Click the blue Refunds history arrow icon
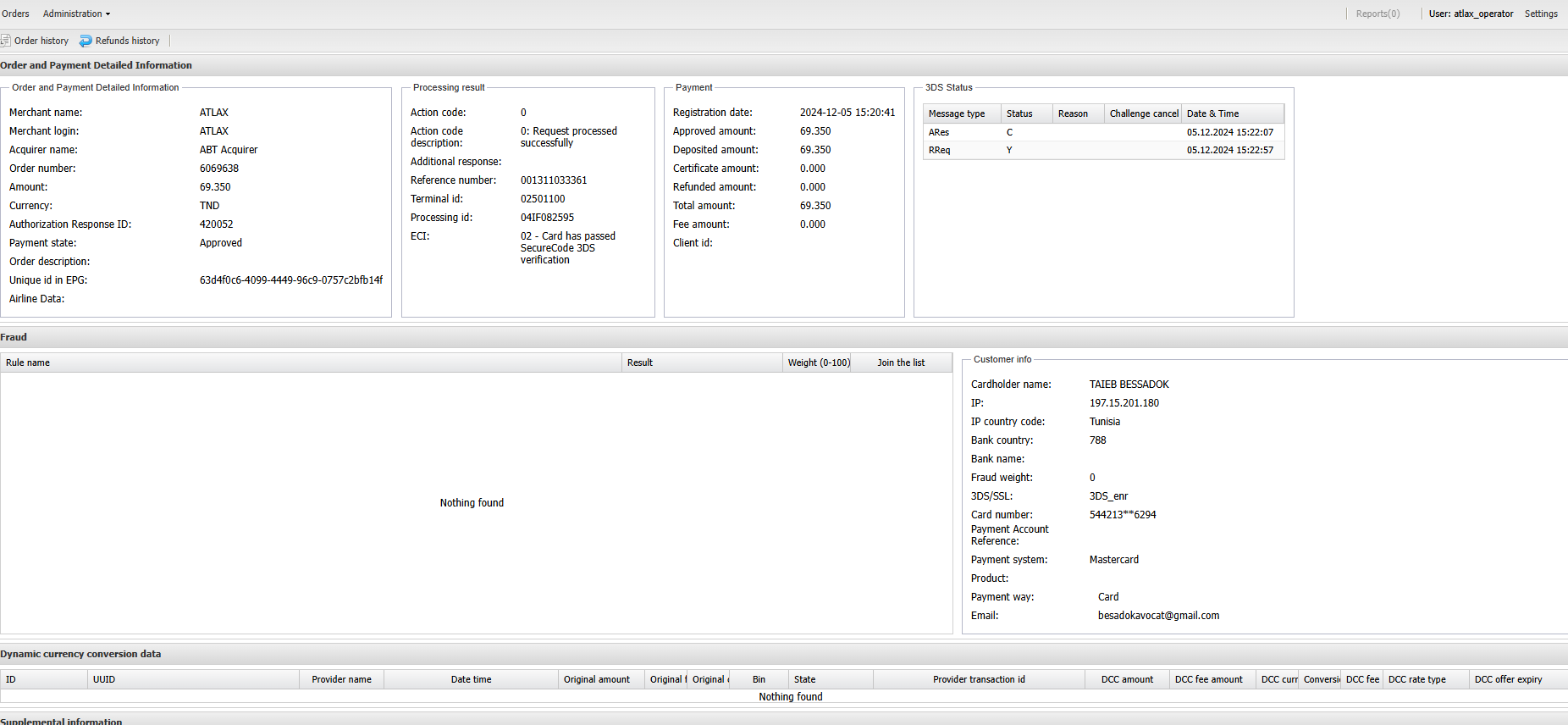 [x=86, y=41]
